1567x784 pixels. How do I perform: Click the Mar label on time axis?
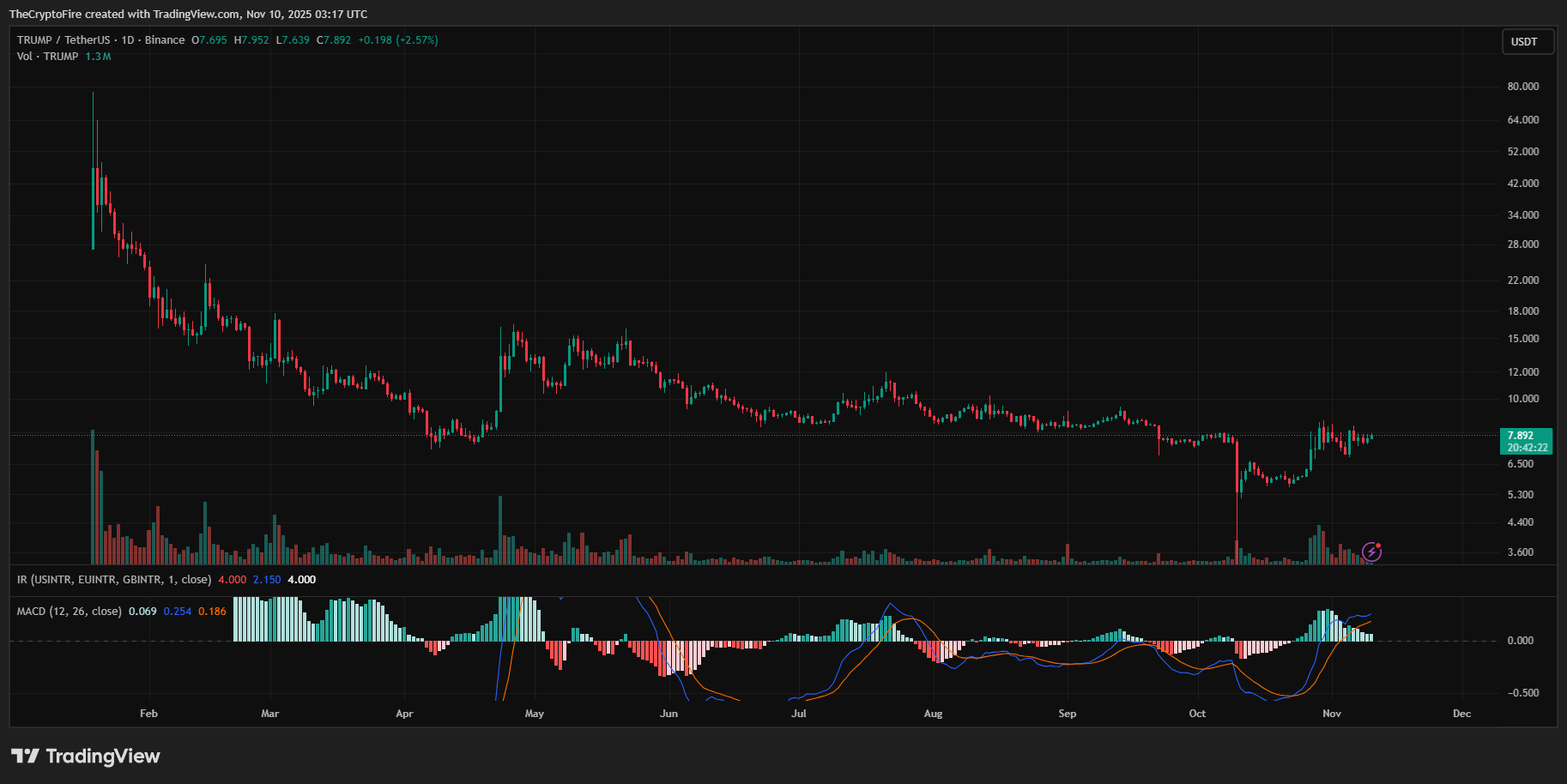[x=269, y=714]
